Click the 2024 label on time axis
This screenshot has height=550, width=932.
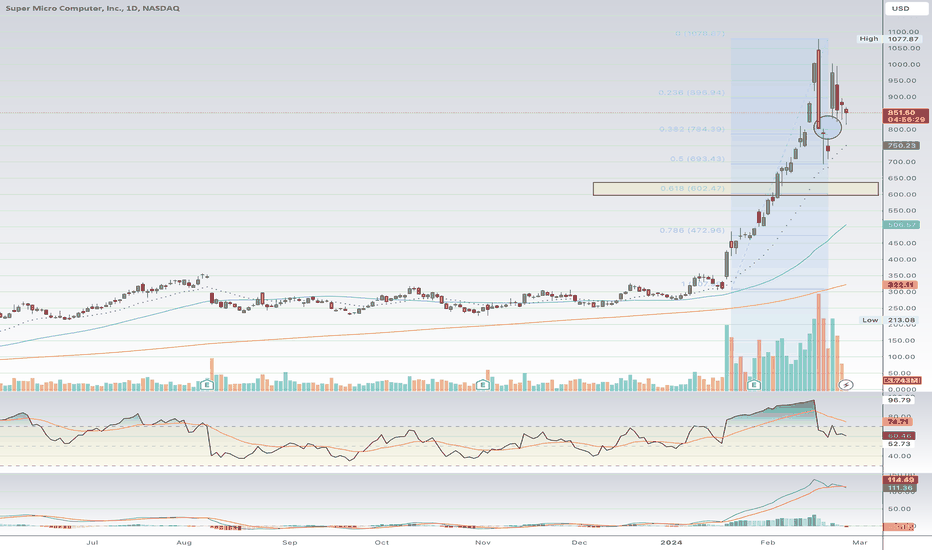[x=672, y=542]
